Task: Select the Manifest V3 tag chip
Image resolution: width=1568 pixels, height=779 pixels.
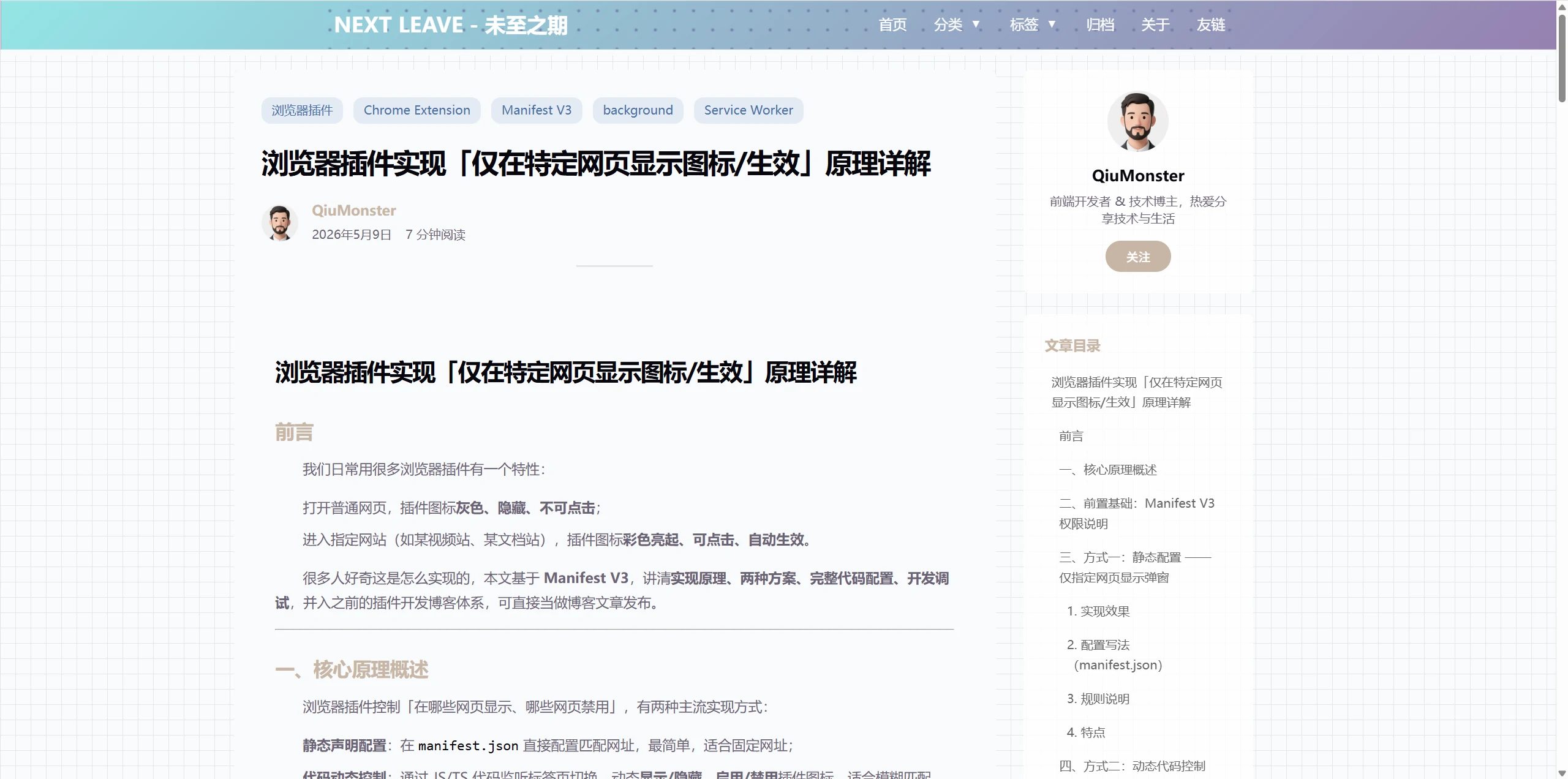Action: click(x=537, y=110)
